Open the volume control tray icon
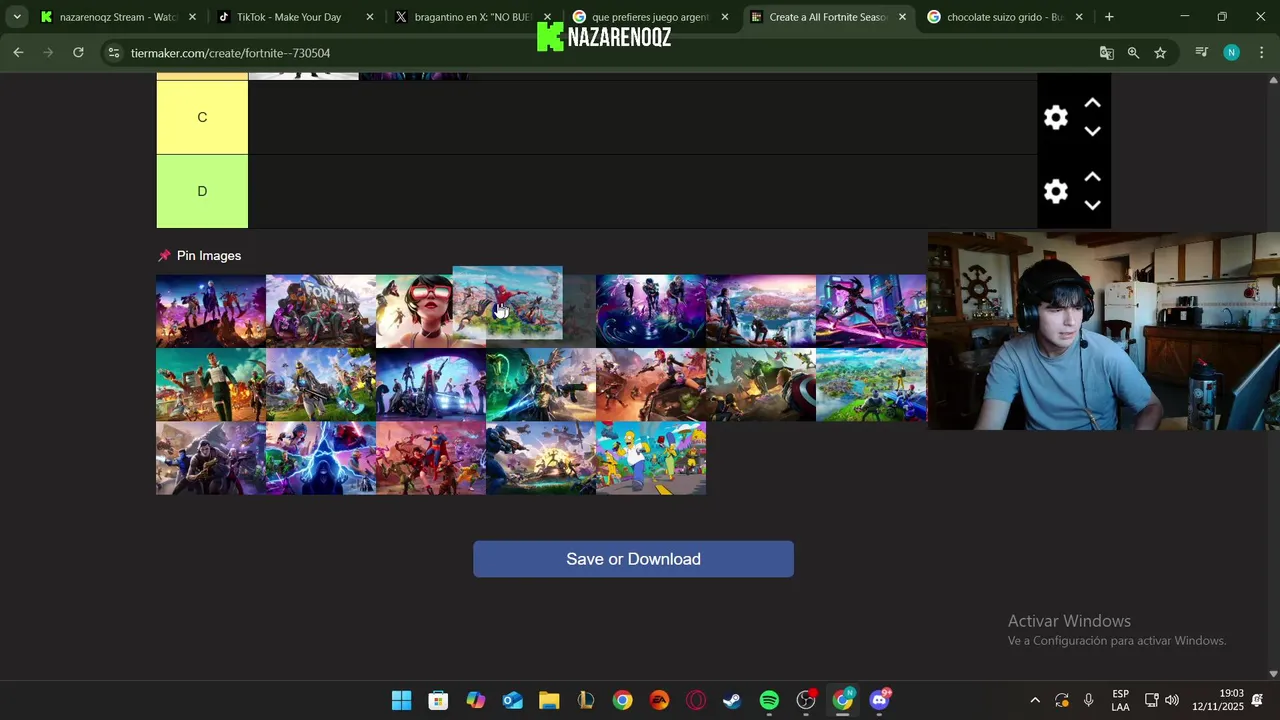The height and width of the screenshot is (720, 1280). point(1172,700)
